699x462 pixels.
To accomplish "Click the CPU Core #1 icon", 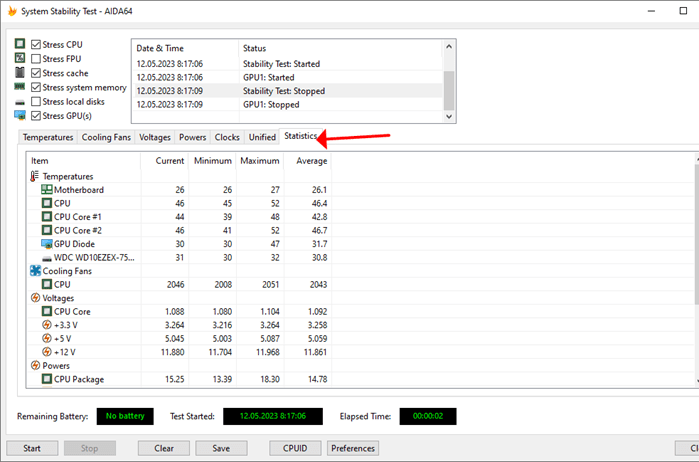I will click(47, 217).
